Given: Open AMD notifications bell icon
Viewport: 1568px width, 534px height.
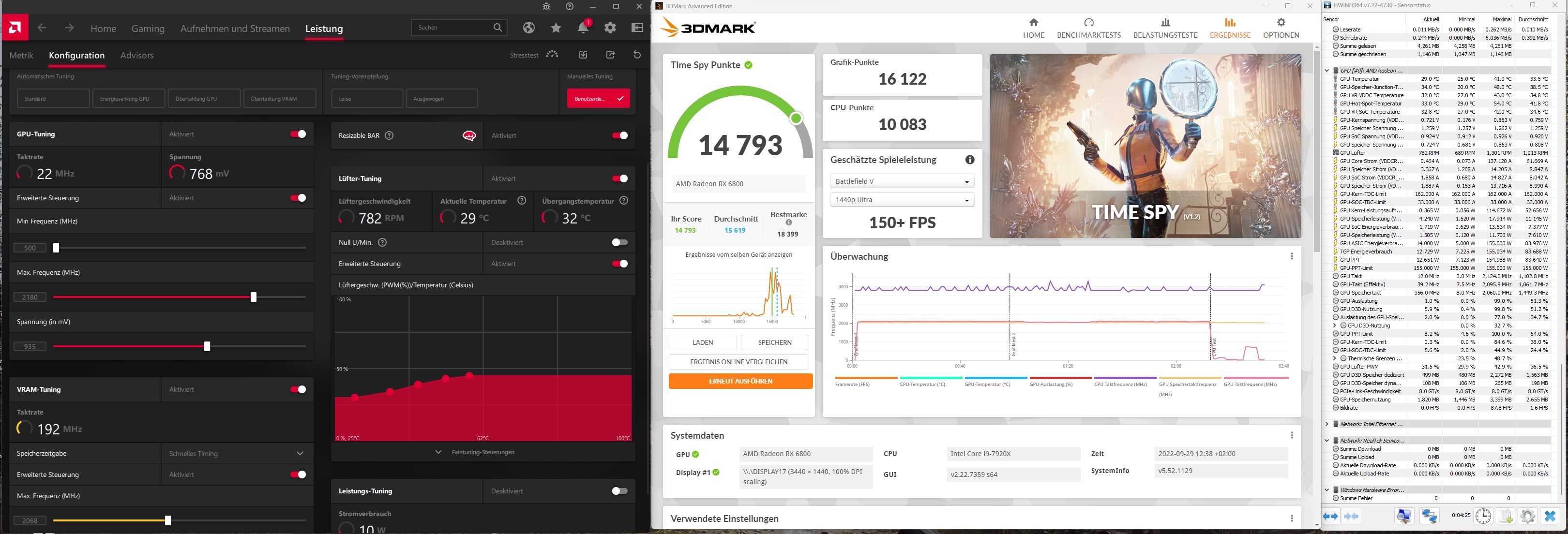Looking at the screenshot, I should pyautogui.click(x=583, y=28).
